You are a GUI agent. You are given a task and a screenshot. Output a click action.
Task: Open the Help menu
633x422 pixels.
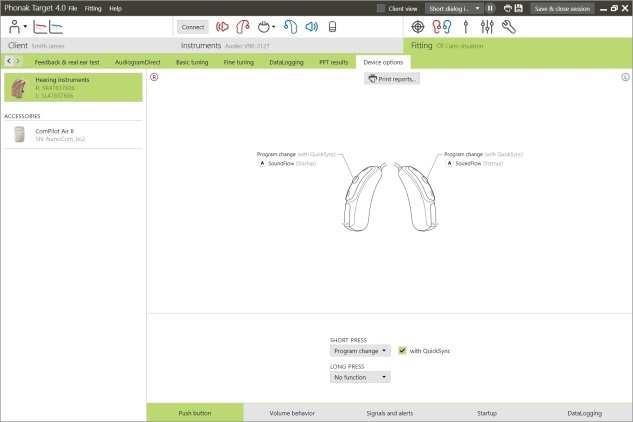[115, 8]
